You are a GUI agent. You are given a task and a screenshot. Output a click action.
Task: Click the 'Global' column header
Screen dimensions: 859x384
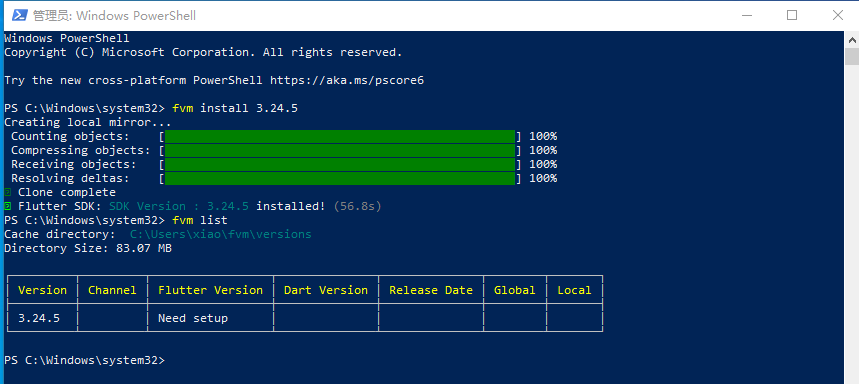(x=514, y=290)
